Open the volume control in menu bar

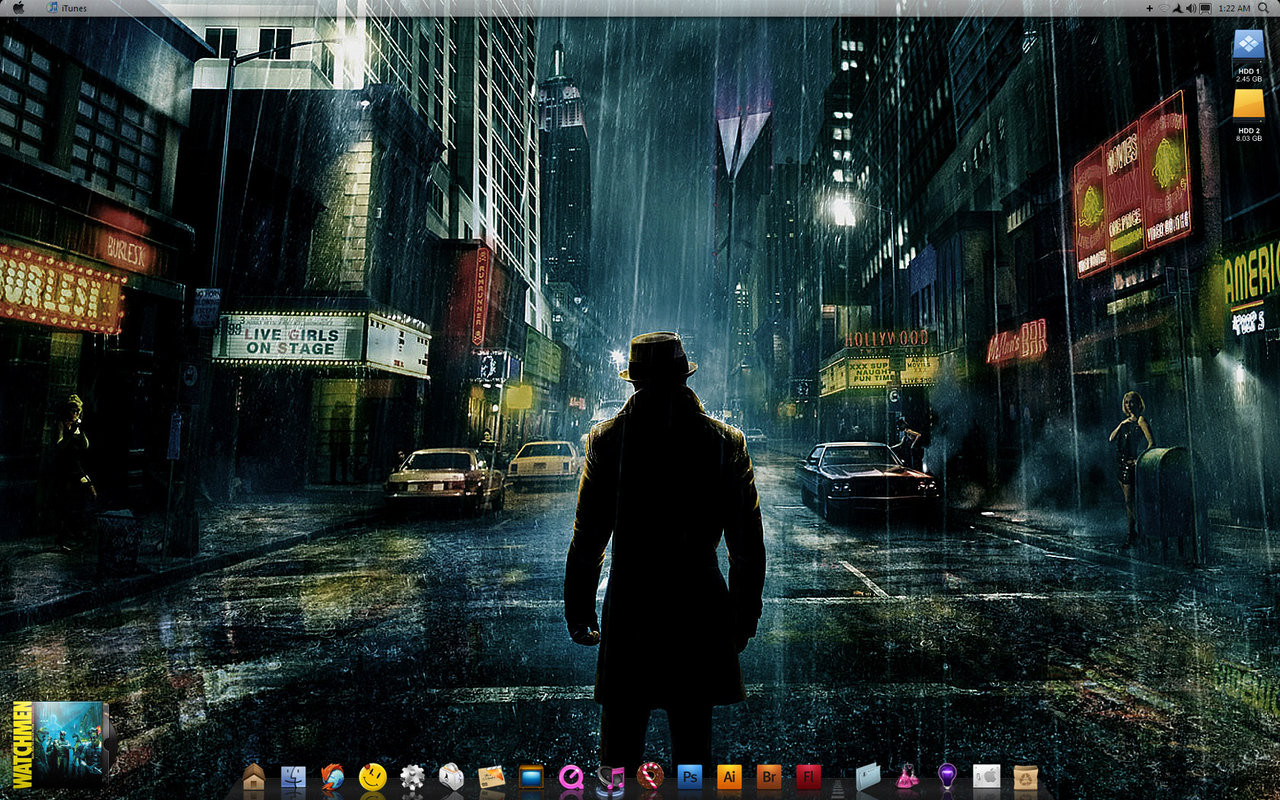click(1191, 8)
